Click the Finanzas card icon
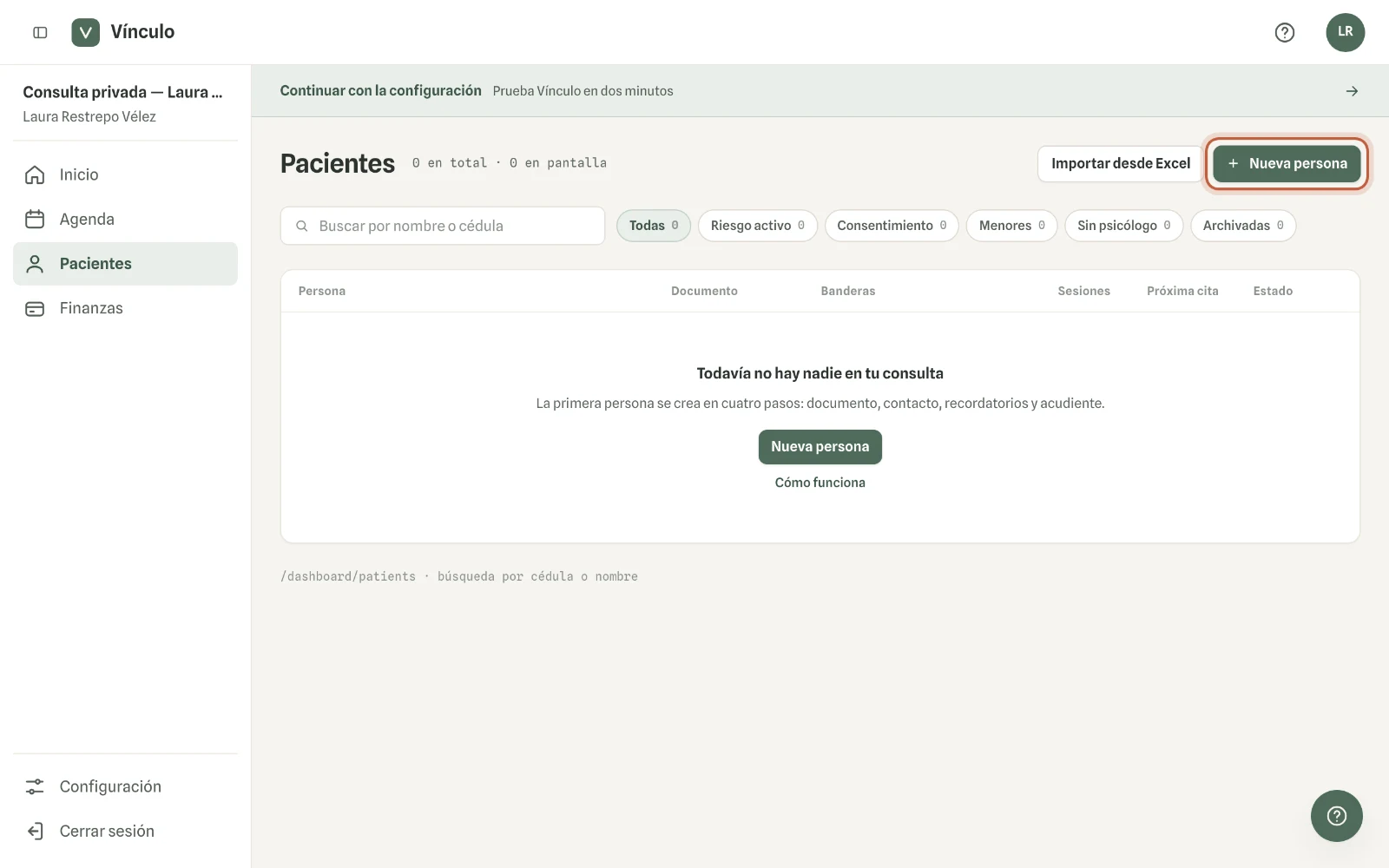Viewport: 1389px width, 868px height. (35, 308)
